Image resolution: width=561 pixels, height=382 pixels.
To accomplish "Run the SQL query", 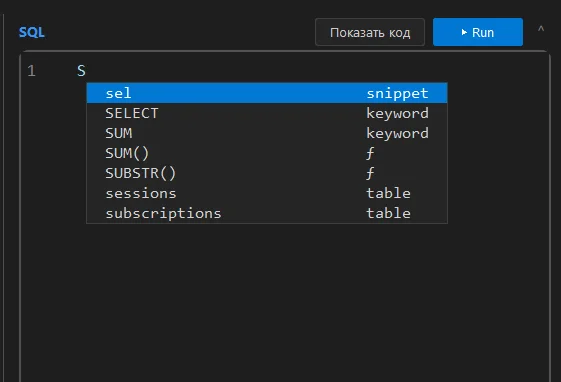I will click(x=478, y=32).
